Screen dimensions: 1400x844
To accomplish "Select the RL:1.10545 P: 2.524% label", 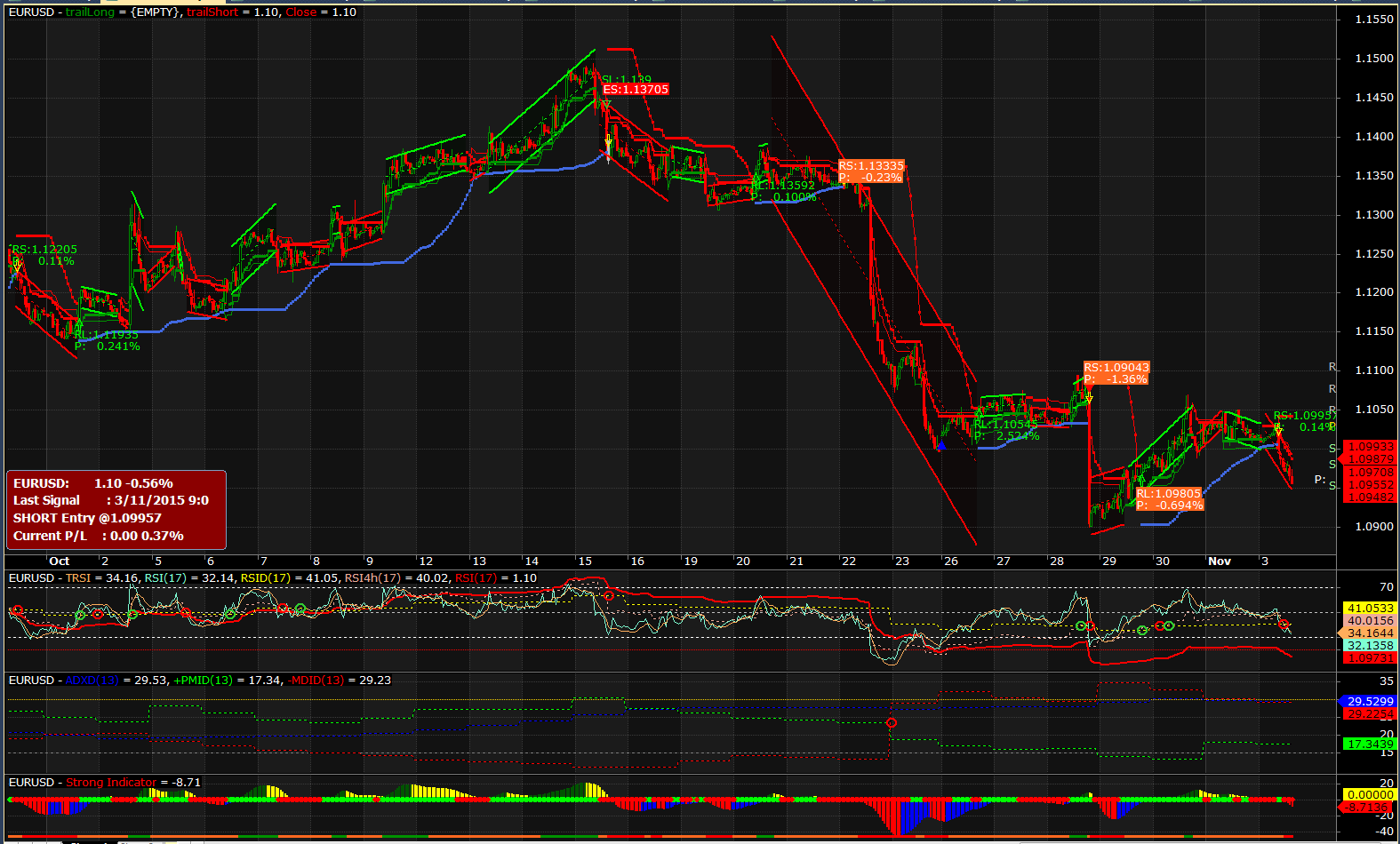I will (1006, 430).
